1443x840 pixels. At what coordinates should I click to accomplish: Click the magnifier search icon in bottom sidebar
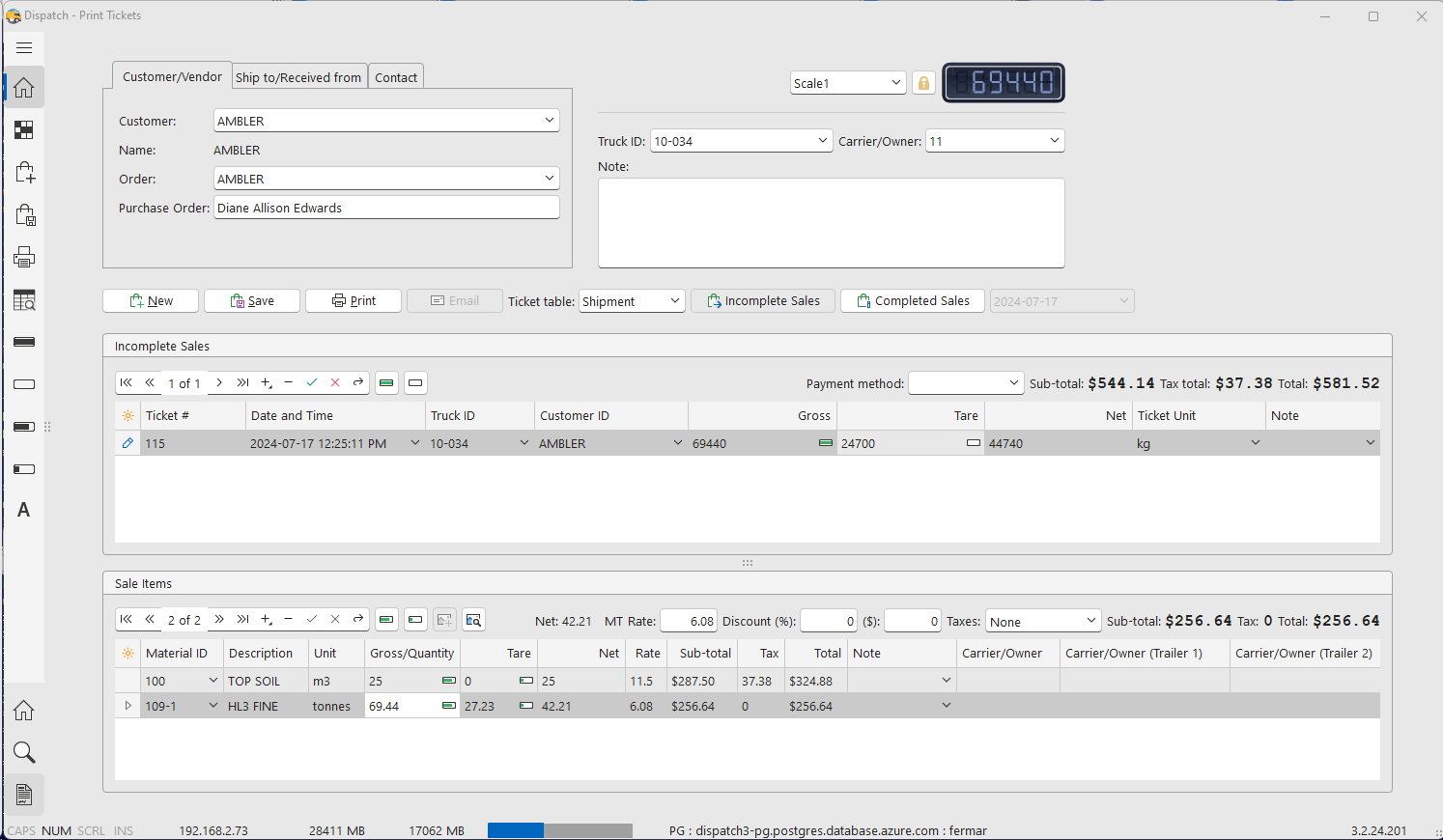click(24, 752)
